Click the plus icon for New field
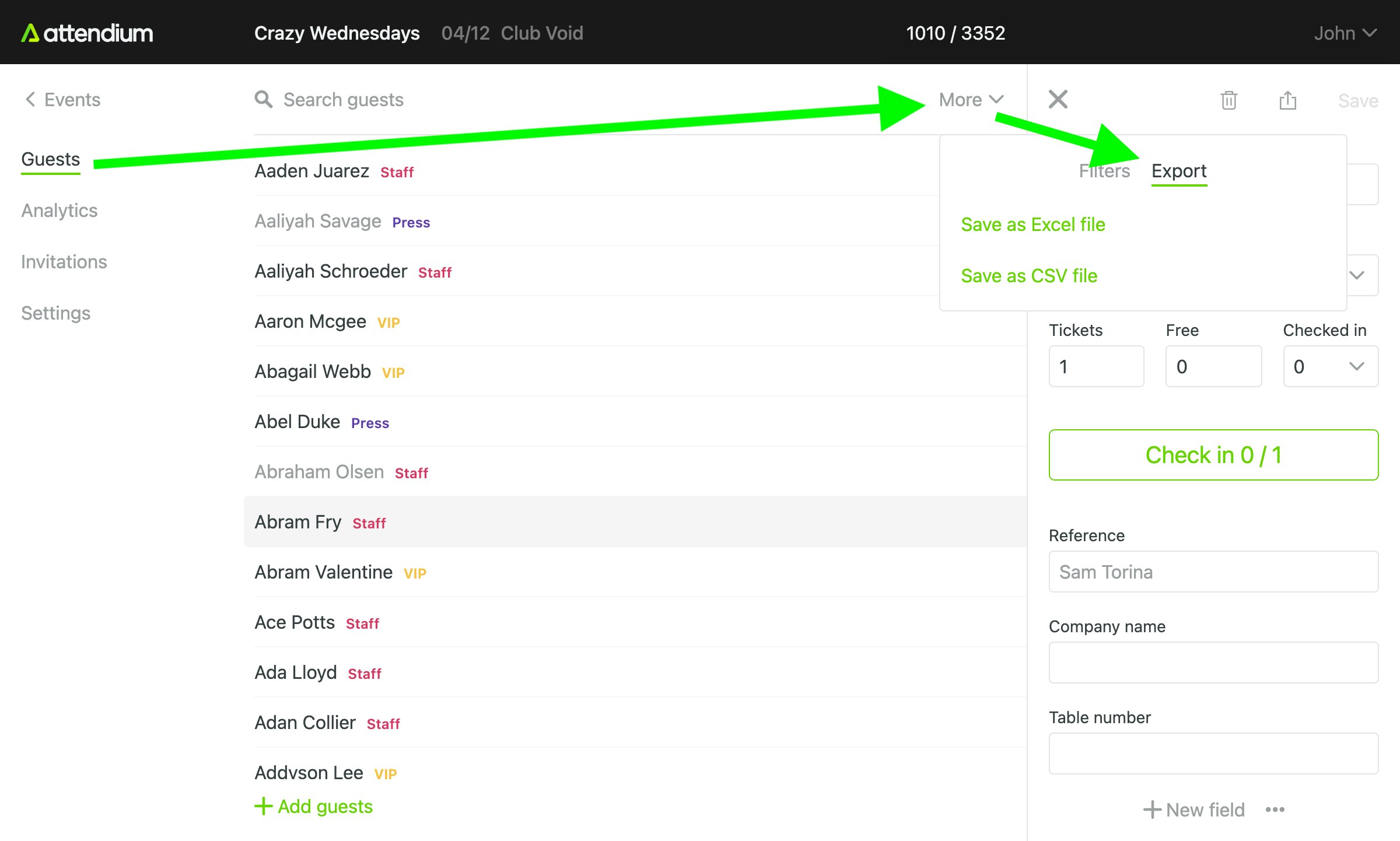This screenshot has height=841, width=1400. pyautogui.click(x=1152, y=810)
